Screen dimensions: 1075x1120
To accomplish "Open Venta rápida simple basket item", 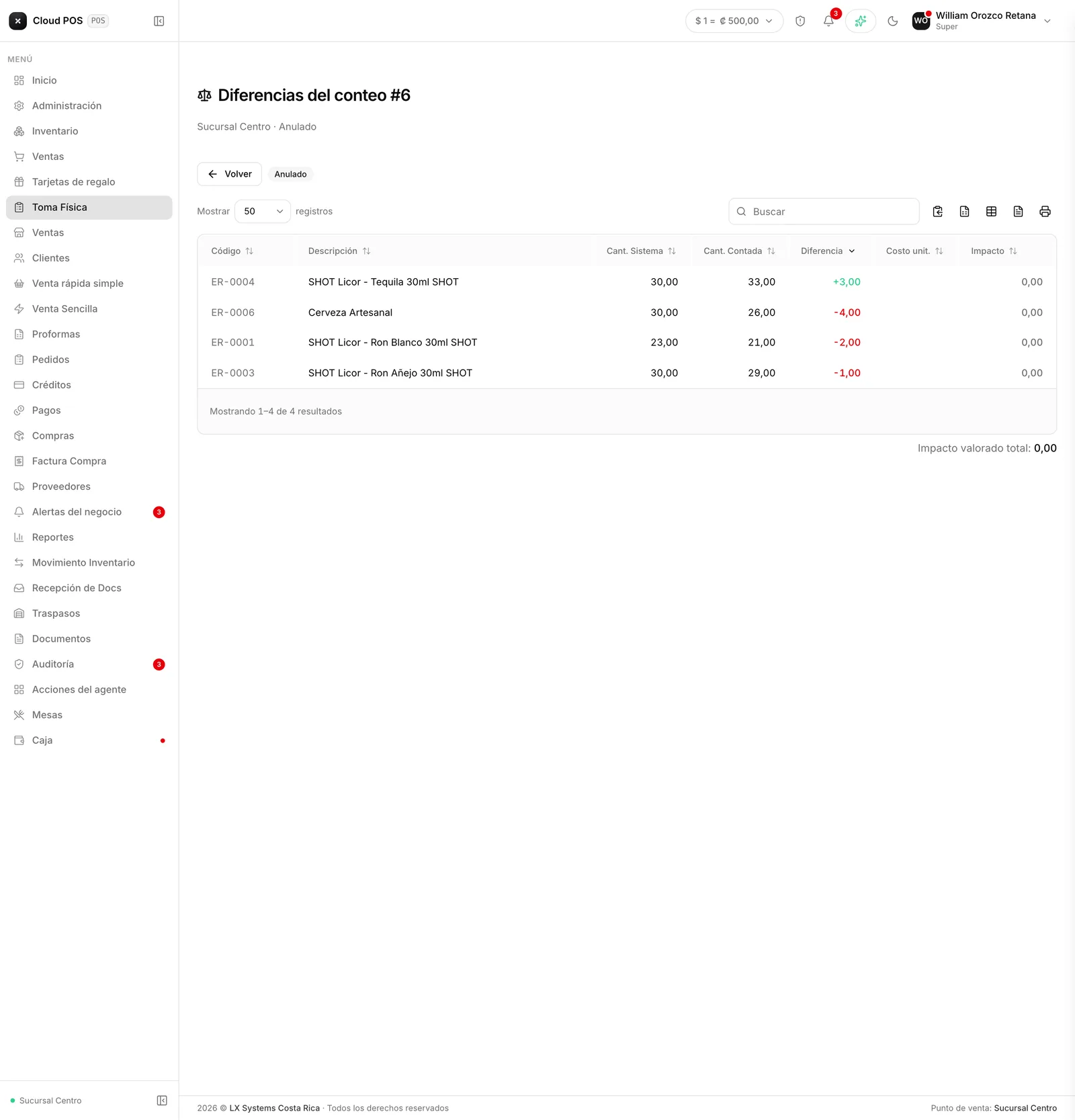I will 89,283.
